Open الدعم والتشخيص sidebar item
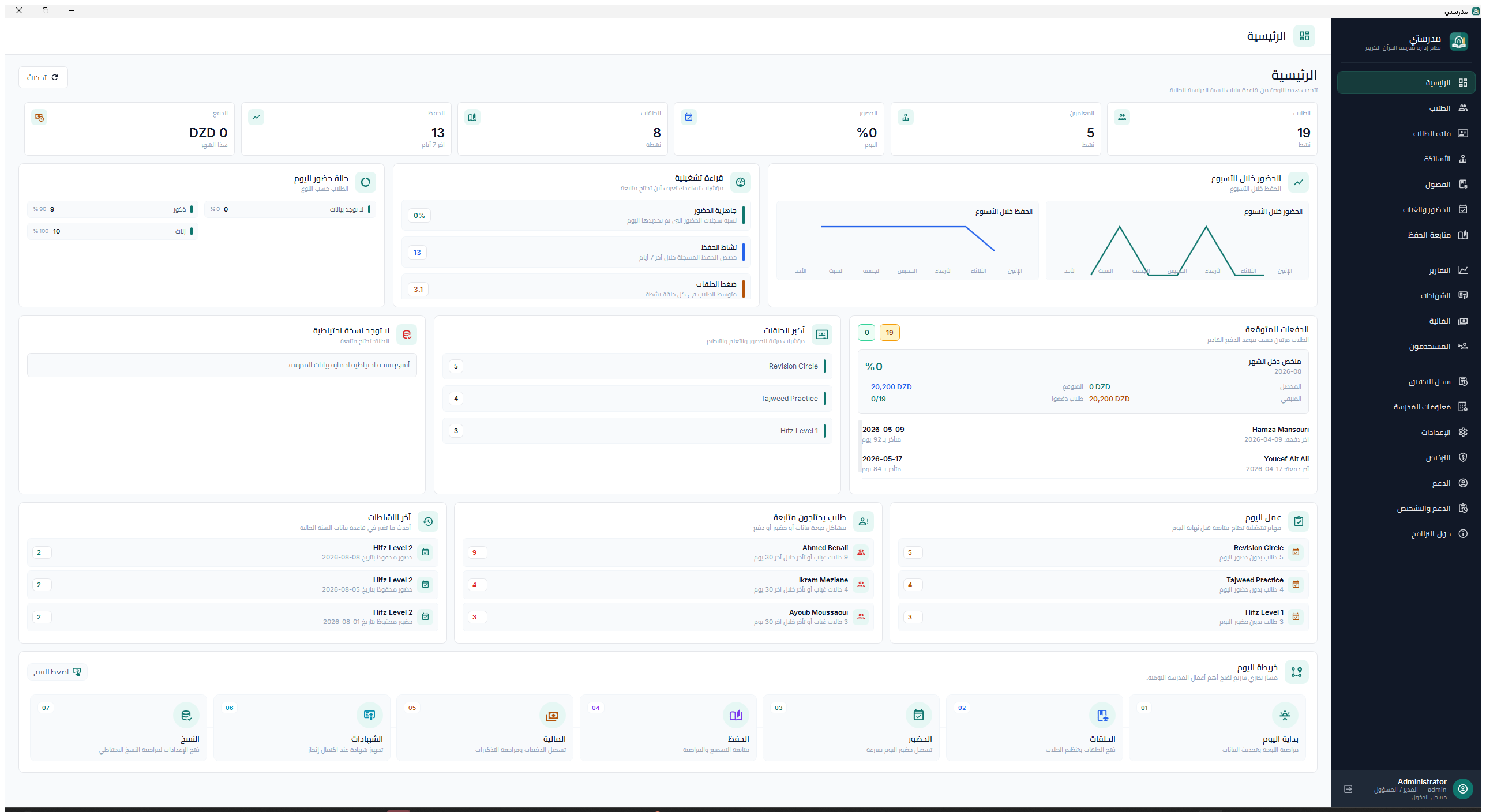Viewport: 1486px width, 812px height. pos(1406,508)
